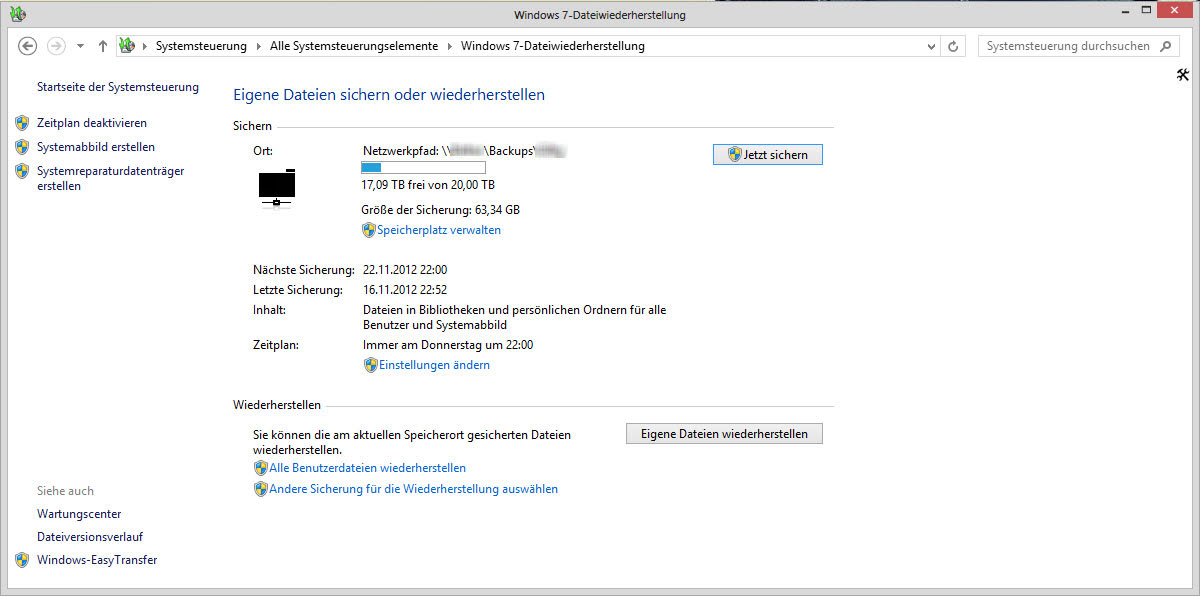Start backup with Jetzt sichern
The height and width of the screenshot is (596, 1200).
(768, 154)
